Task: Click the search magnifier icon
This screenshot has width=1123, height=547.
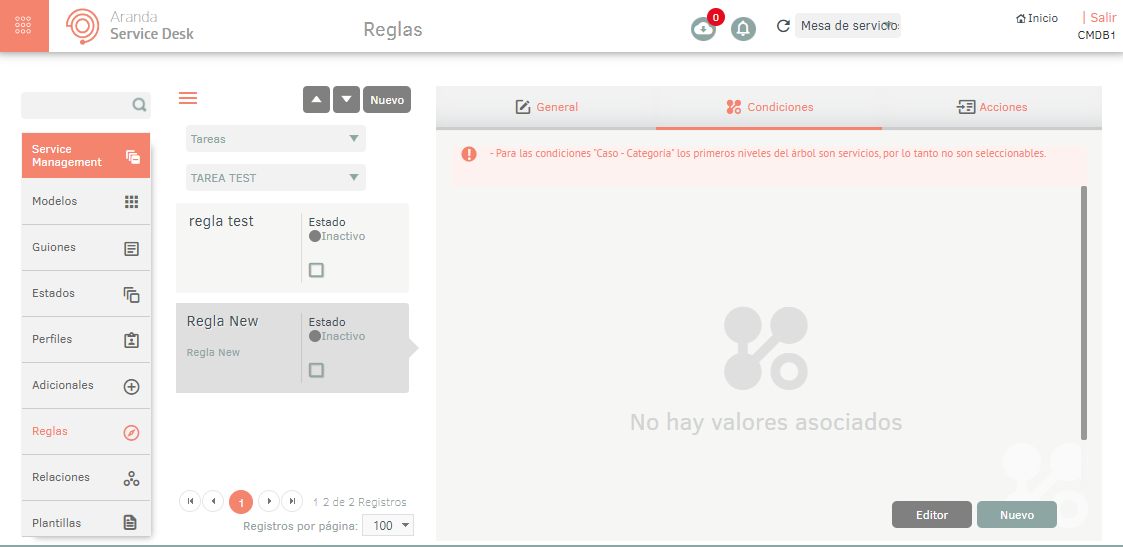Action: [x=139, y=105]
